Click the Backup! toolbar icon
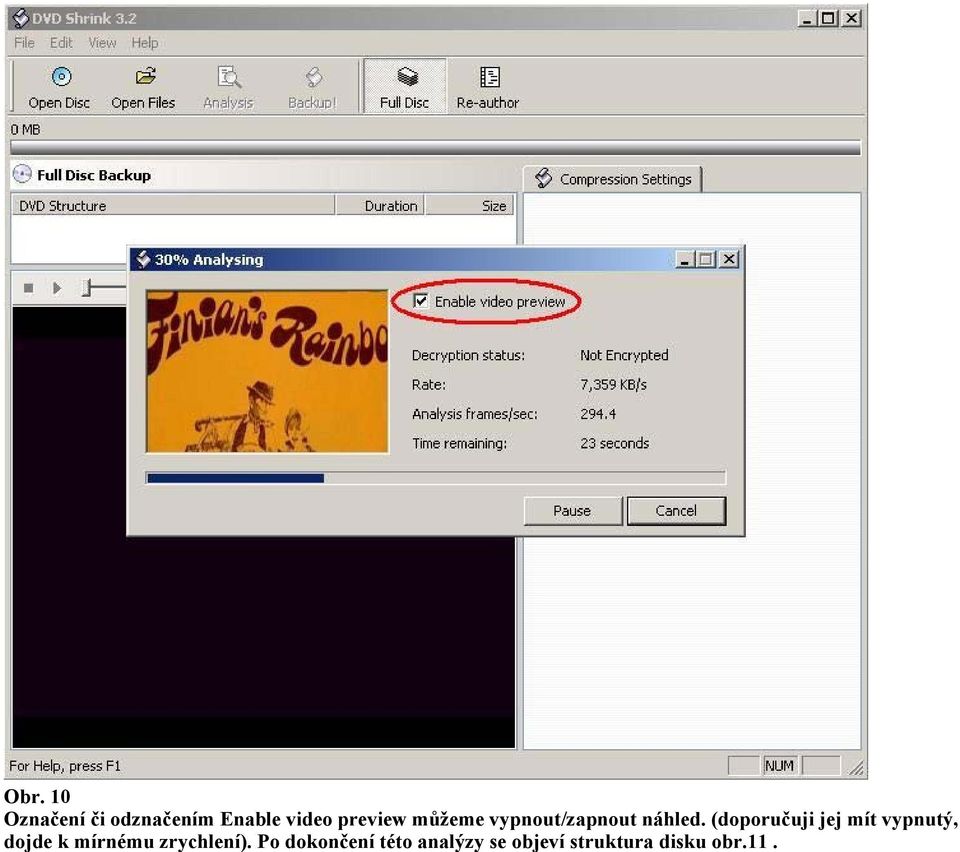The height and width of the screenshot is (852, 960). pos(313,77)
